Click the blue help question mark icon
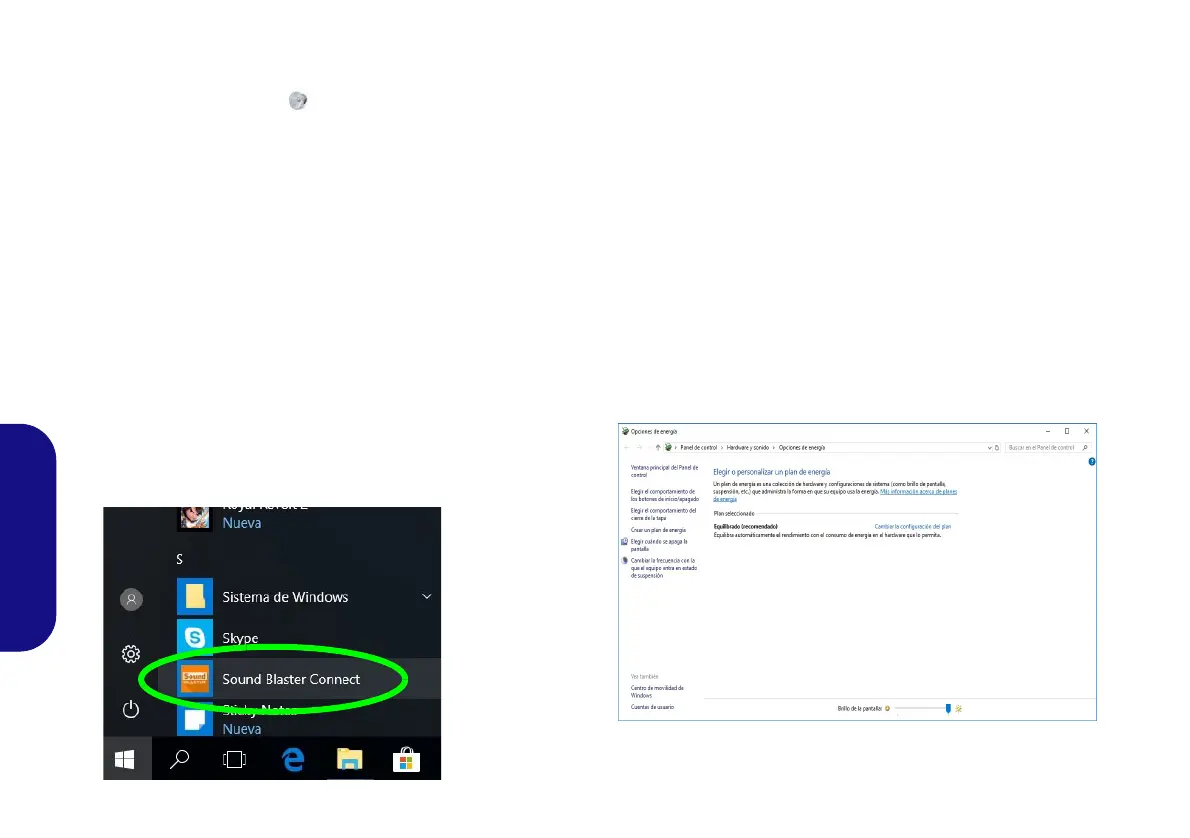The height and width of the screenshot is (838, 1190). [x=1091, y=462]
